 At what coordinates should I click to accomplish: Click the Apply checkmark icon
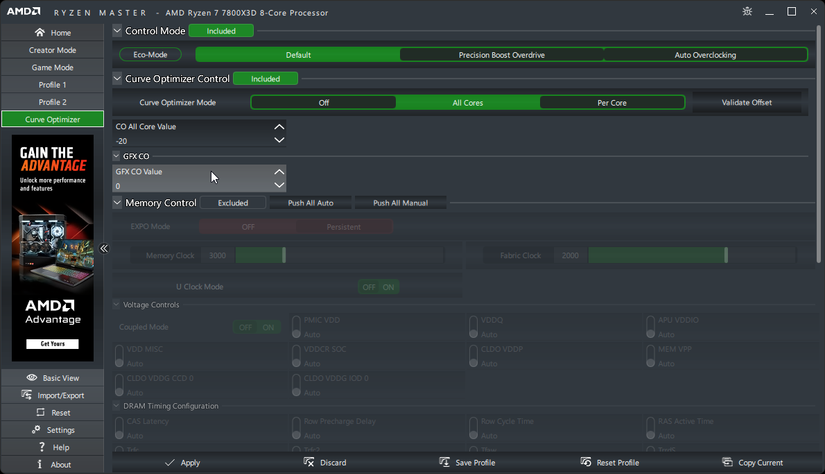[x=169, y=463]
